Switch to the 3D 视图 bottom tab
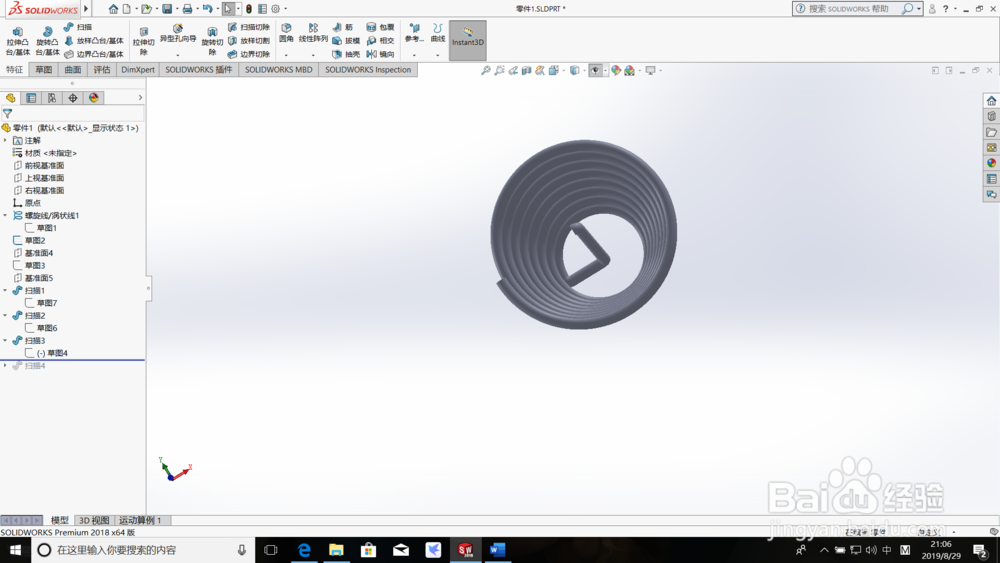 pyautogui.click(x=94, y=520)
